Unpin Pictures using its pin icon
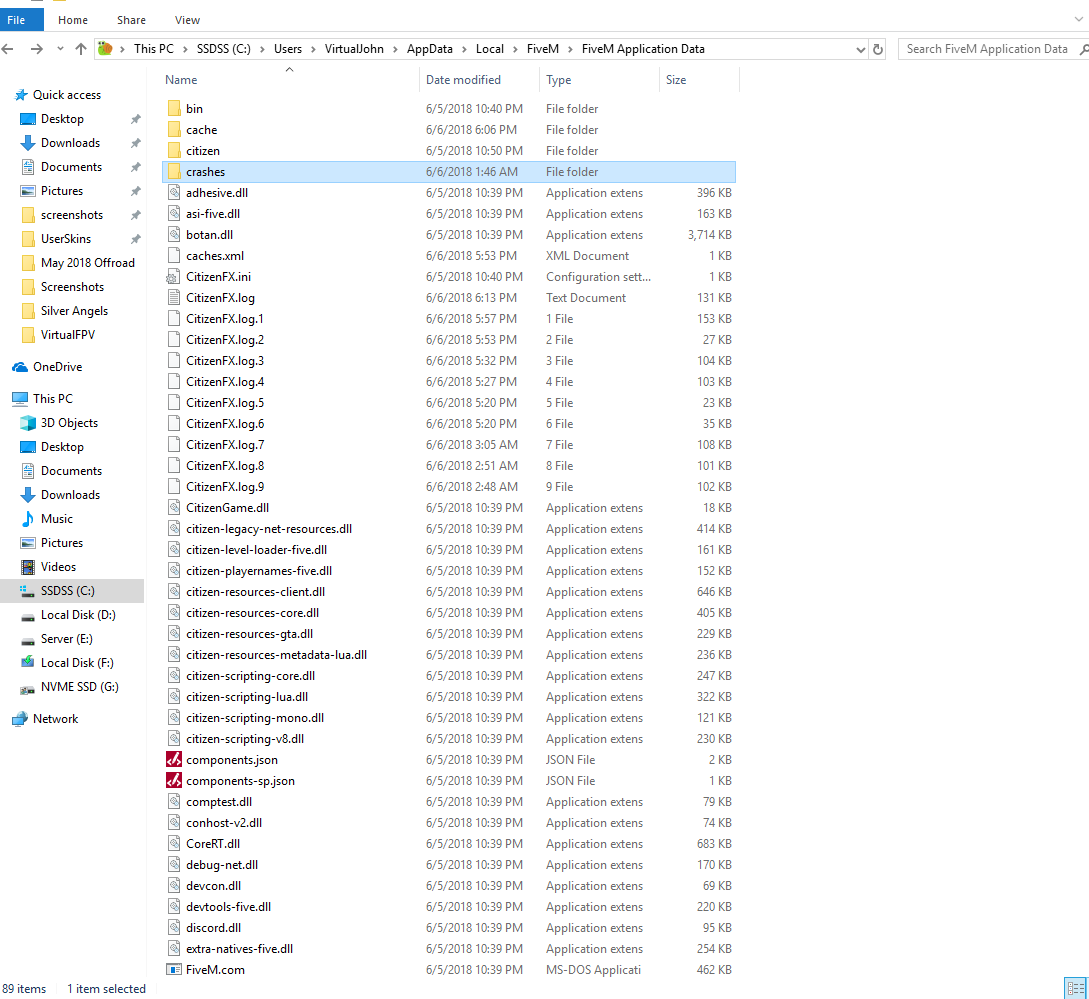 point(135,191)
